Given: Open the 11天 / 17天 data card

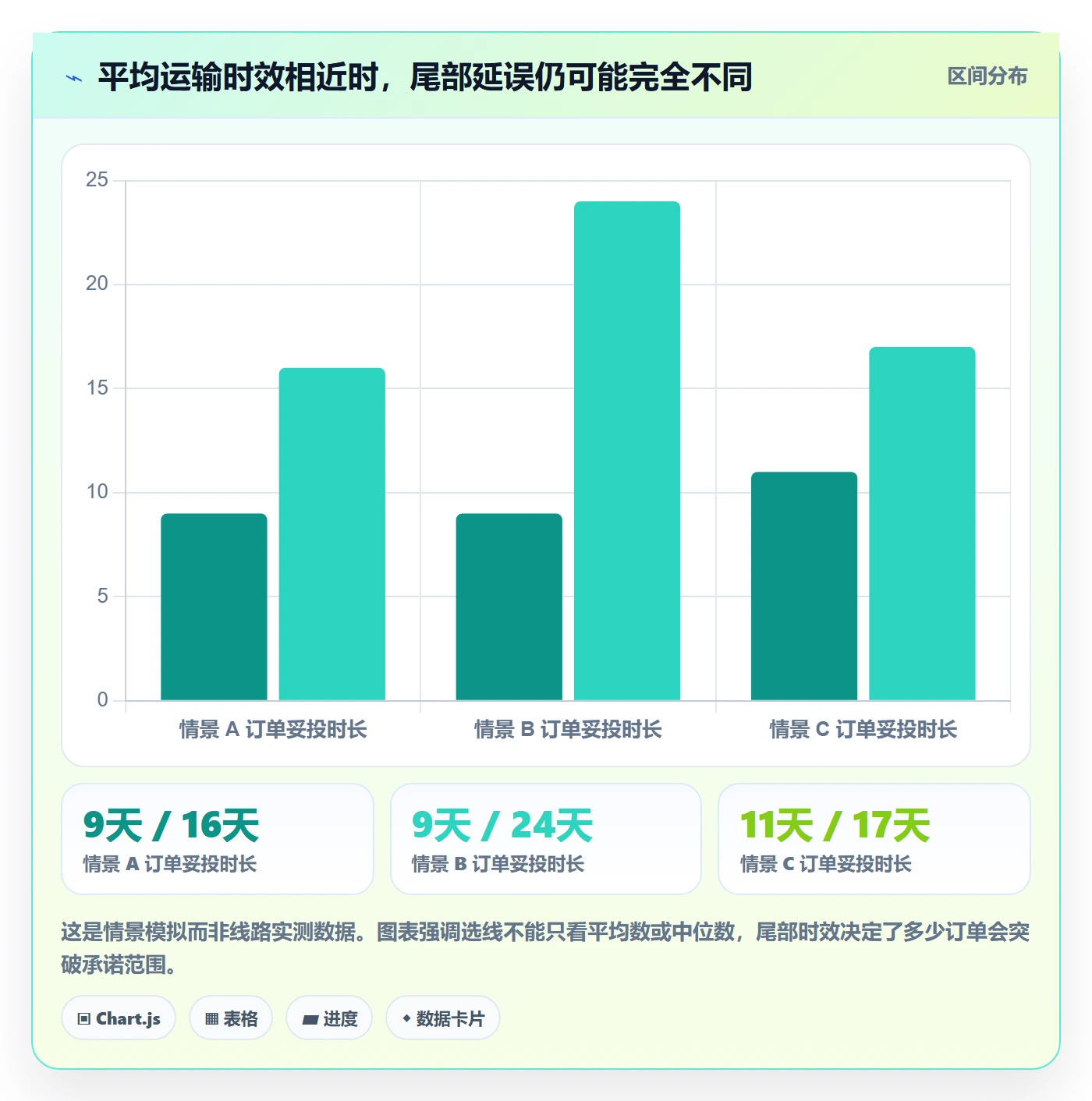Looking at the screenshot, I should (874, 839).
